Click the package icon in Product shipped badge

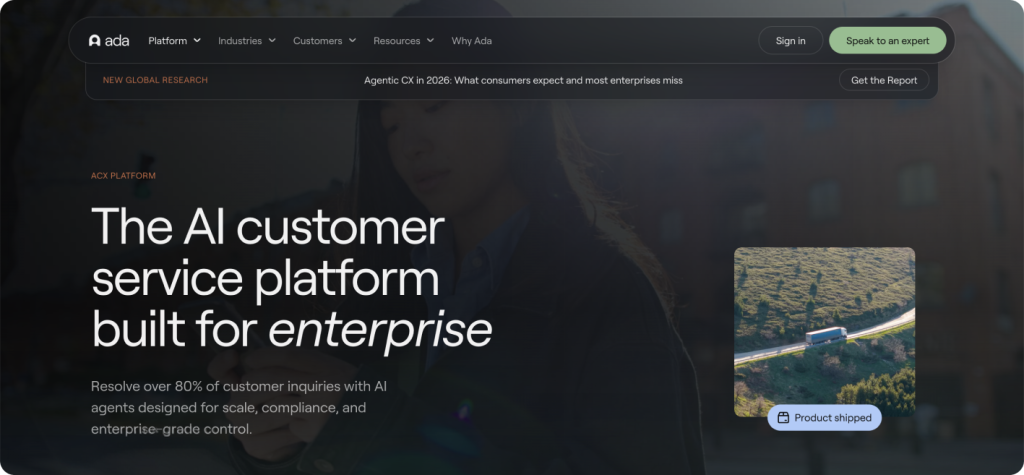pos(784,418)
